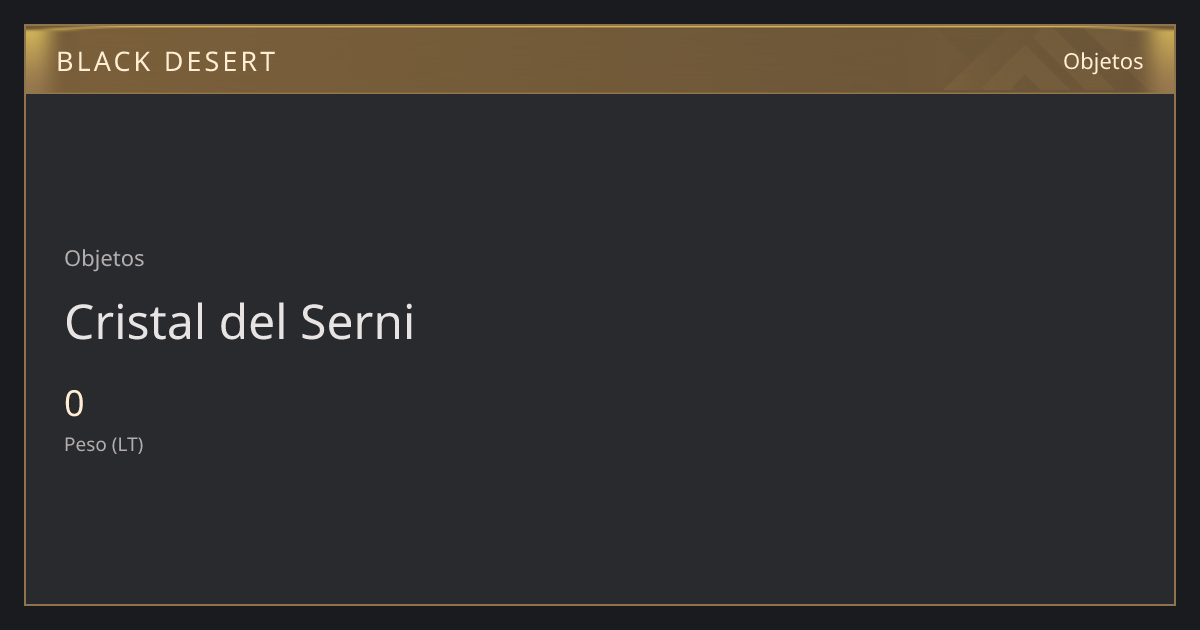Click the gold border line below the card
The image size is (1200, 630).
pyautogui.click(x=600, y=604)
